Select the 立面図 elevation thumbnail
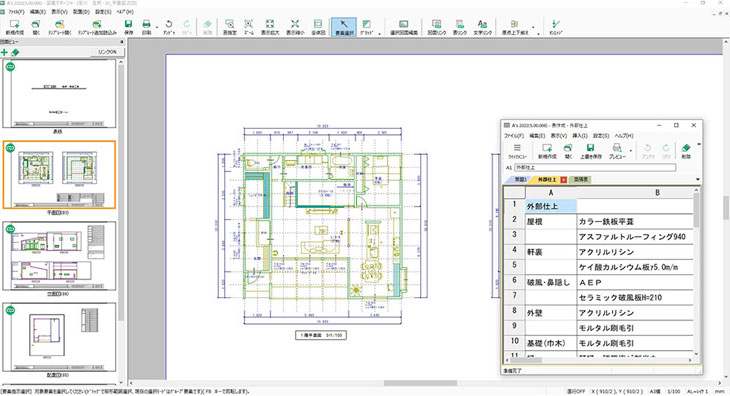 pos(59,255)
